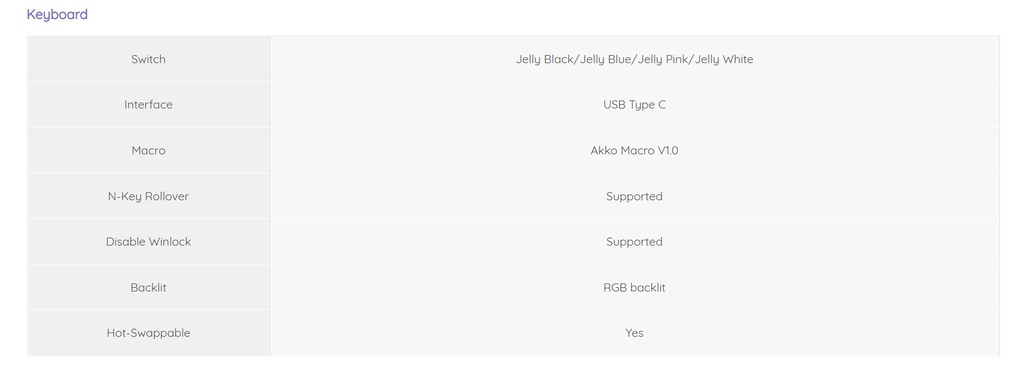The height and width of the screenshot is (366, 1024).
Task: Click the Akko Macro V1.0 text
Action: click(x=634, y=150)
